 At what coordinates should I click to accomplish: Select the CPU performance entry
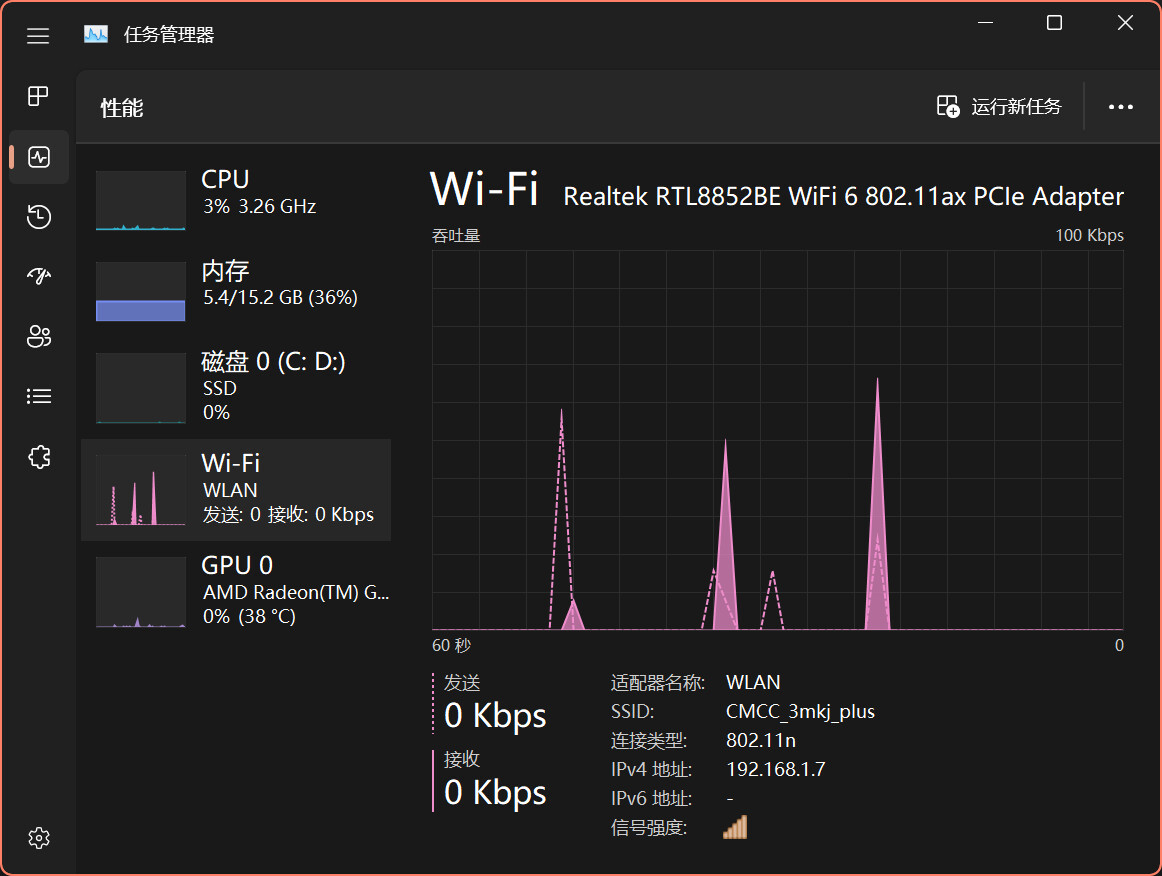[236, 199]
